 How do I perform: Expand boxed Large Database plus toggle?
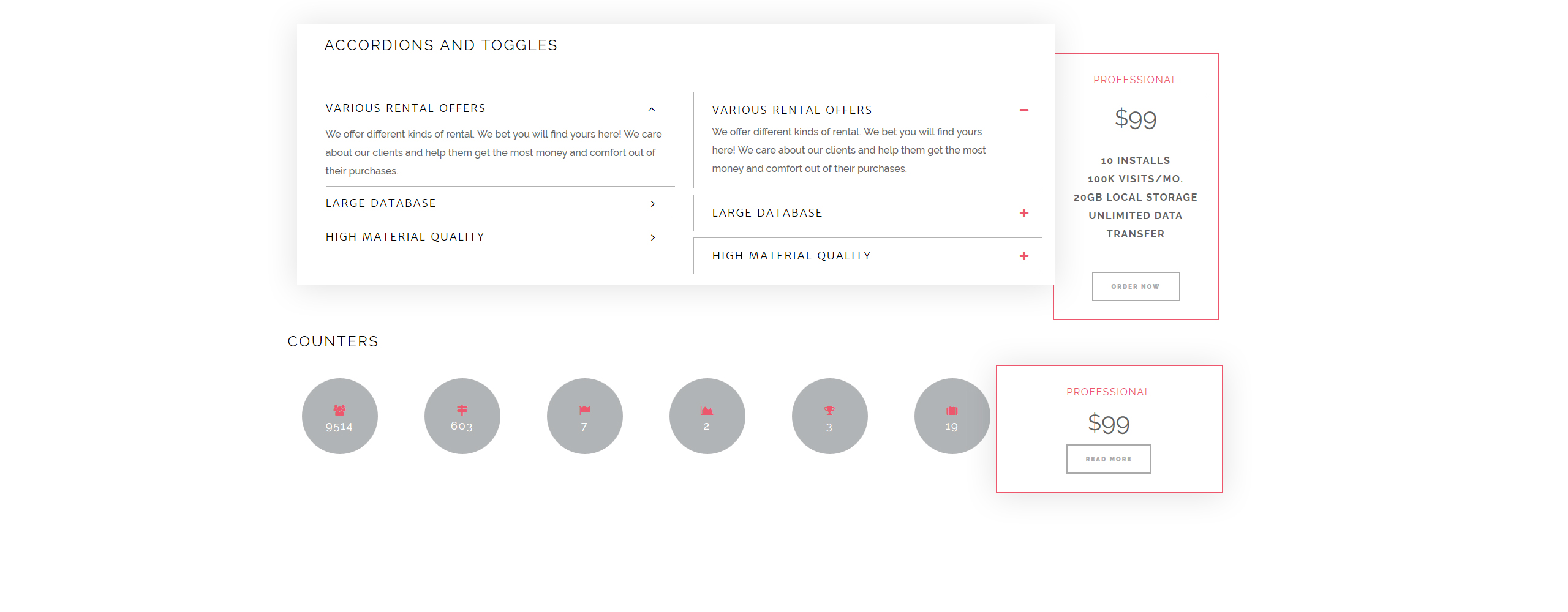point(1024,213)
